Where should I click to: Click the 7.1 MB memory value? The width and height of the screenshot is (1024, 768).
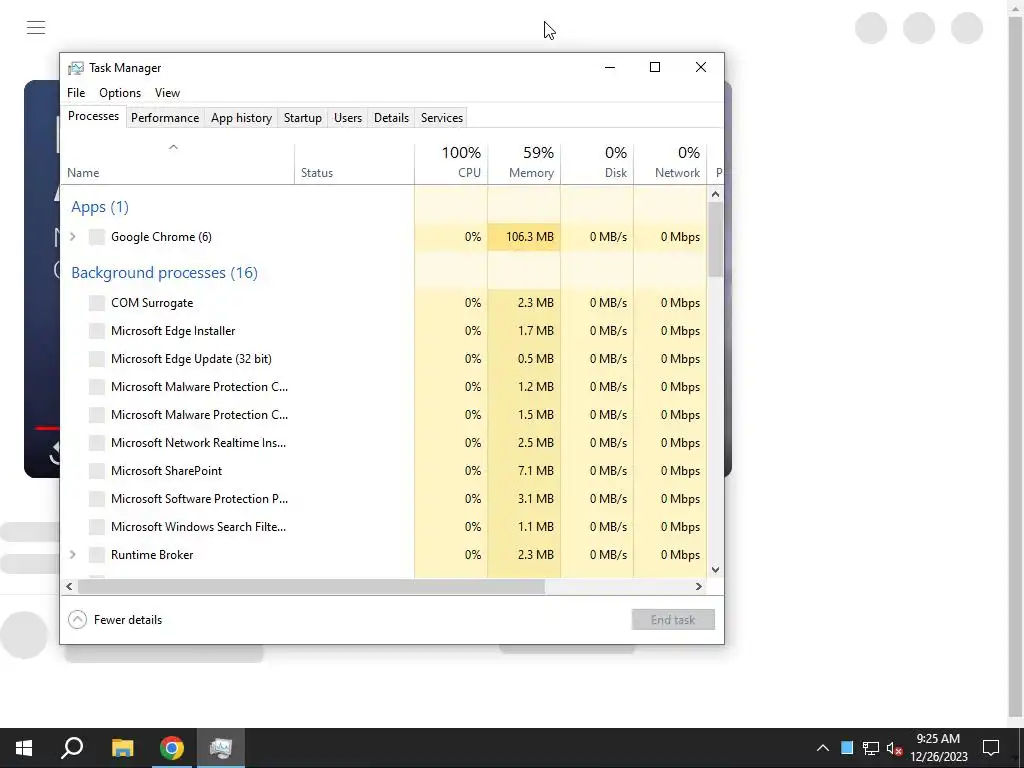pos(536,471)
